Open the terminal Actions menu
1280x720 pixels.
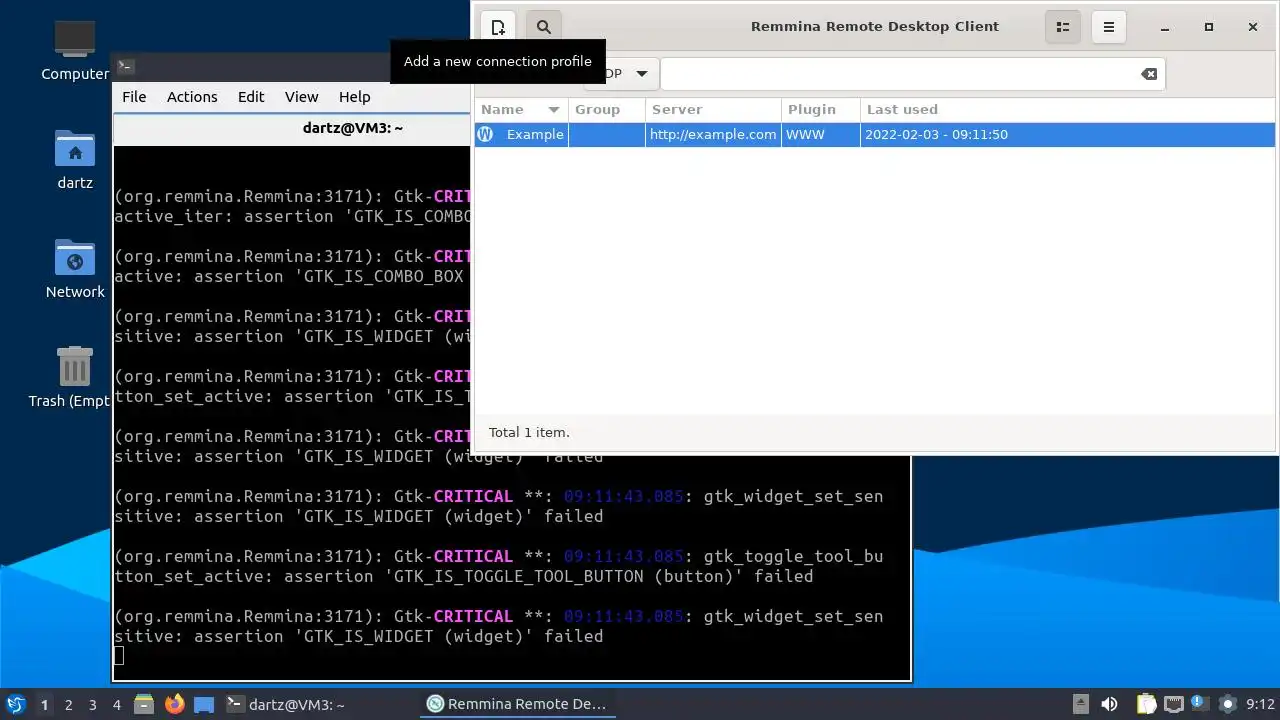point(192,97)
